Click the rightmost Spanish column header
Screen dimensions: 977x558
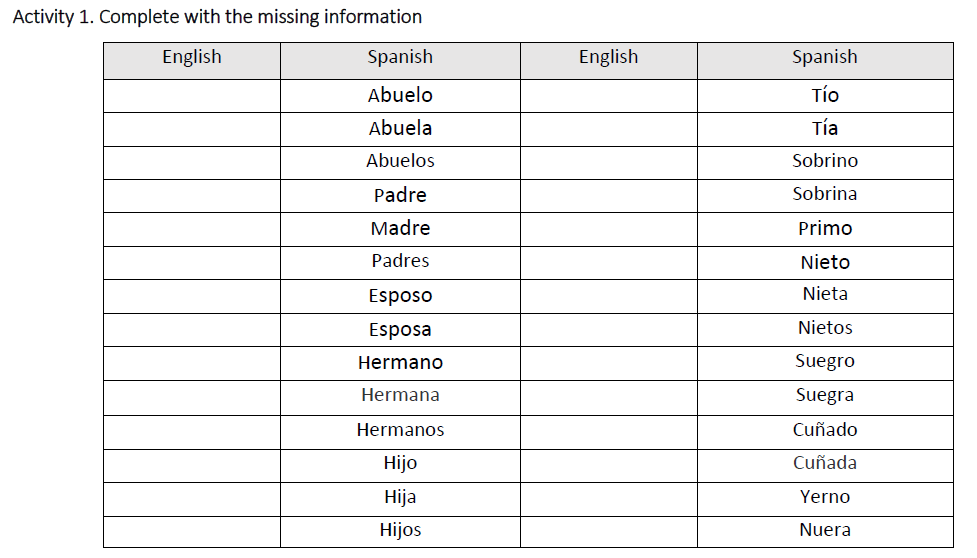[x=825, y=58]
